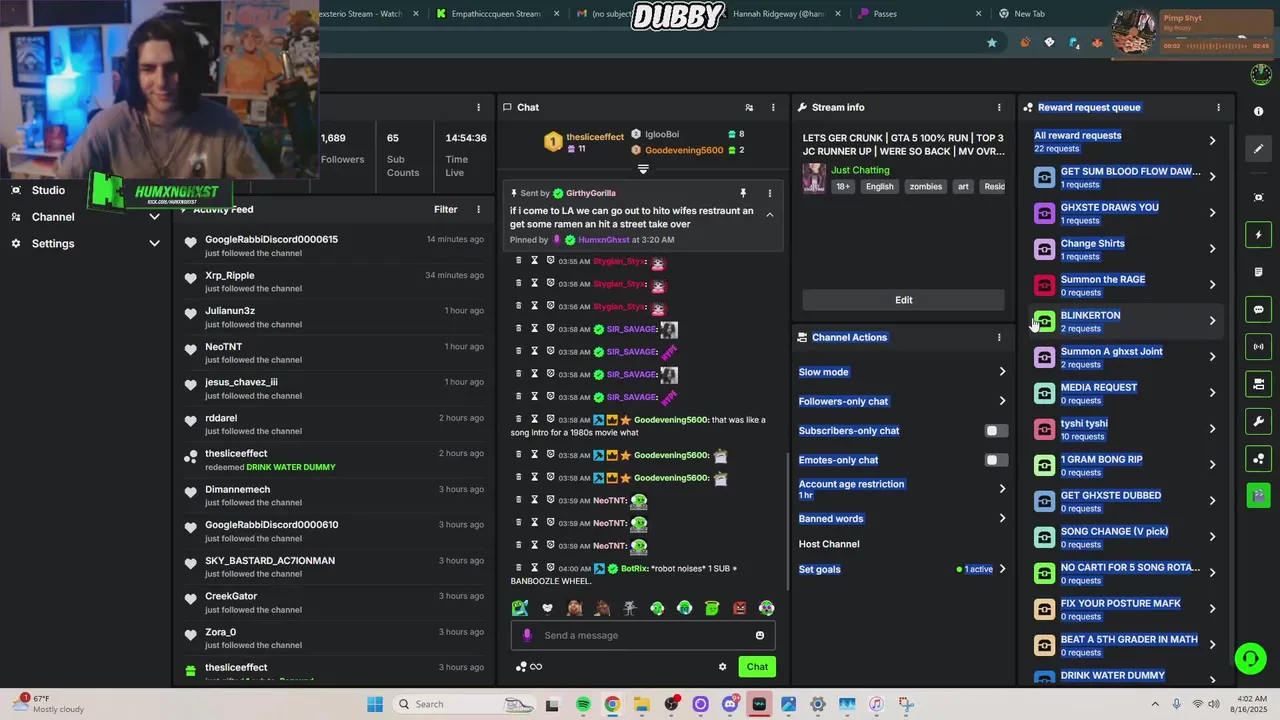Open the Activity Feed three-dot menu
The width and height of the screenshot is (1280, 720).
point(479,209)
